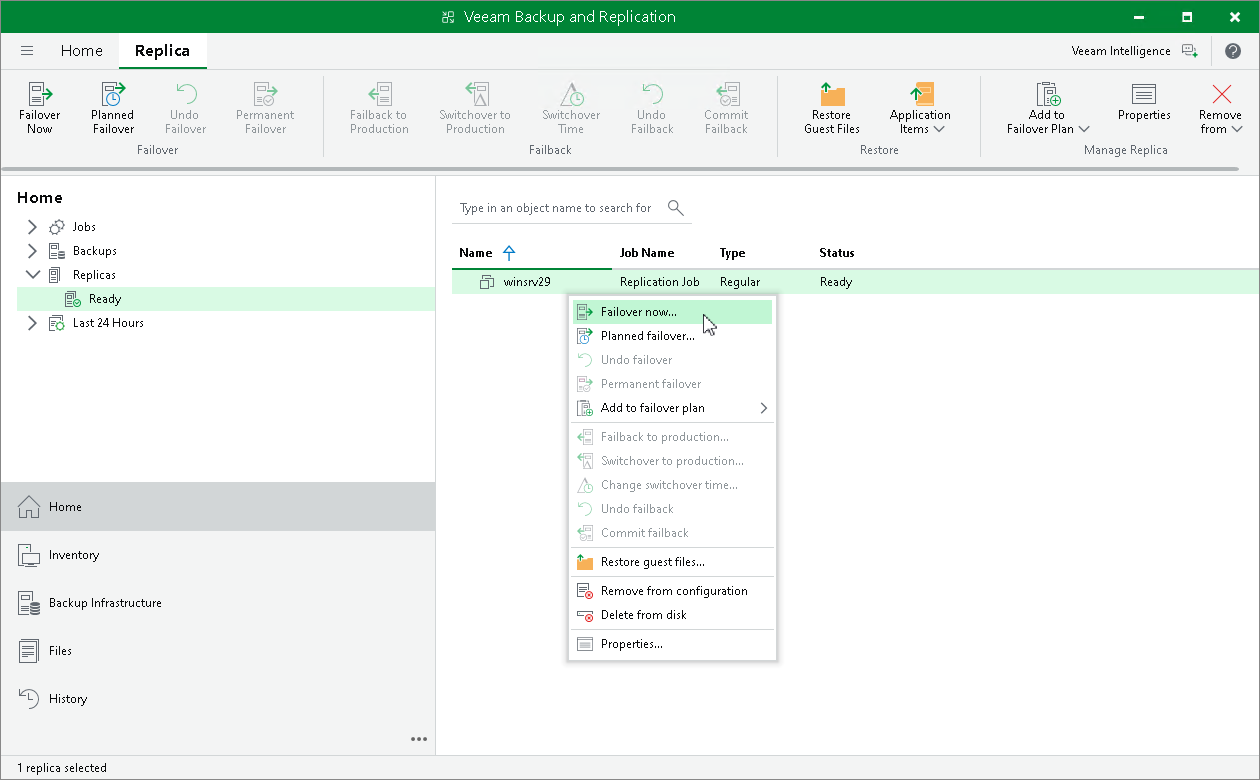1260x780 pixels.
Task: Switch to the Replica ribbon tab
Action: [x=162, y=51]
